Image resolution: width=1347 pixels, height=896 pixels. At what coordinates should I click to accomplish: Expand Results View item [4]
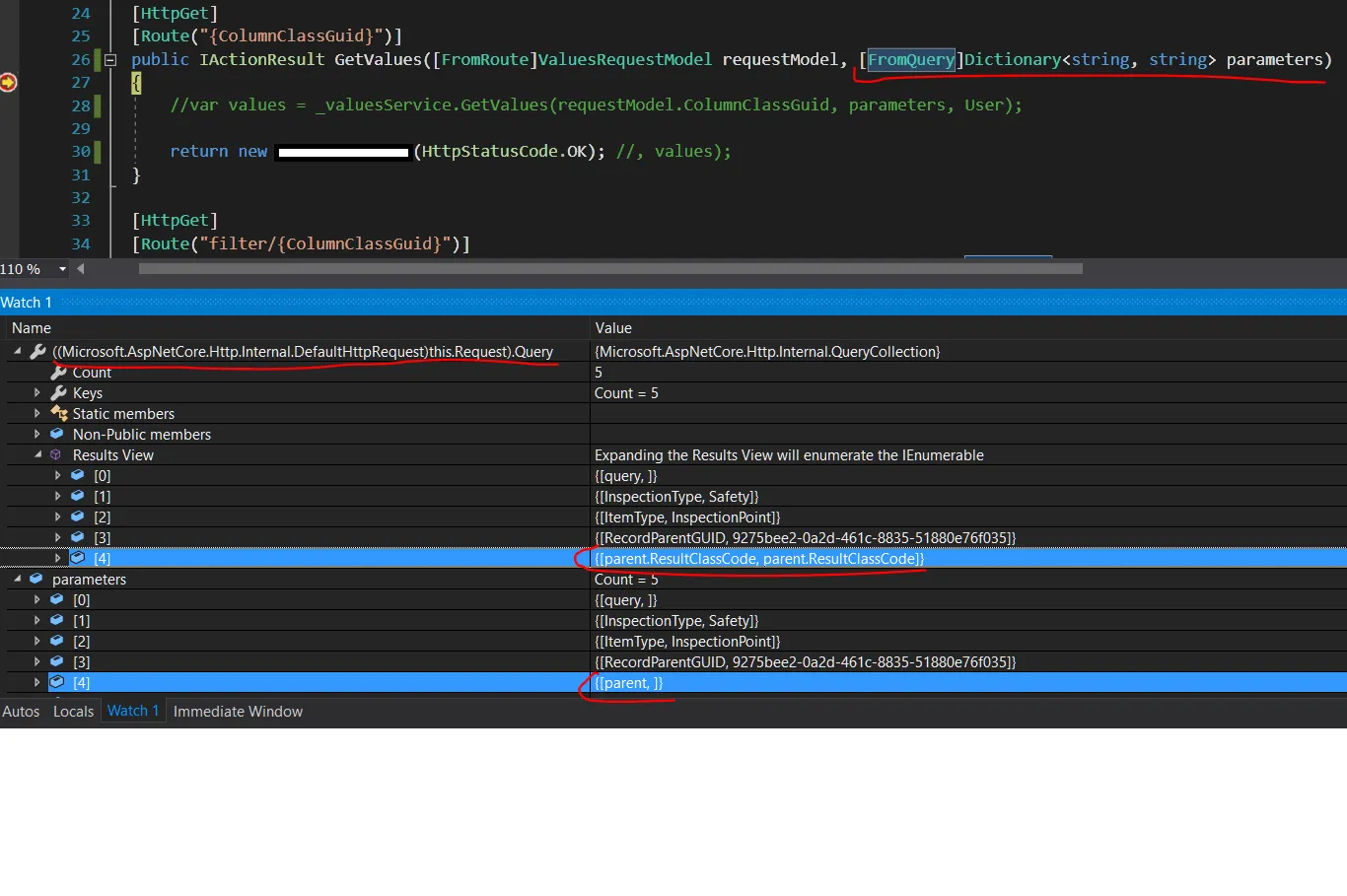(58, 559)
